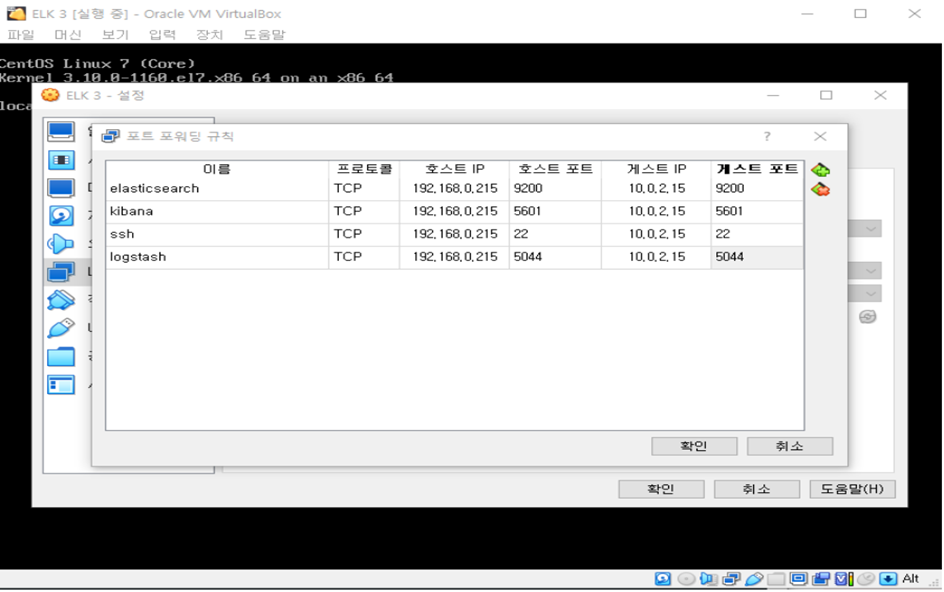Click guest port 22 cell in ssh row
This screenshot has height=592, width=944.
coord(757,234)
